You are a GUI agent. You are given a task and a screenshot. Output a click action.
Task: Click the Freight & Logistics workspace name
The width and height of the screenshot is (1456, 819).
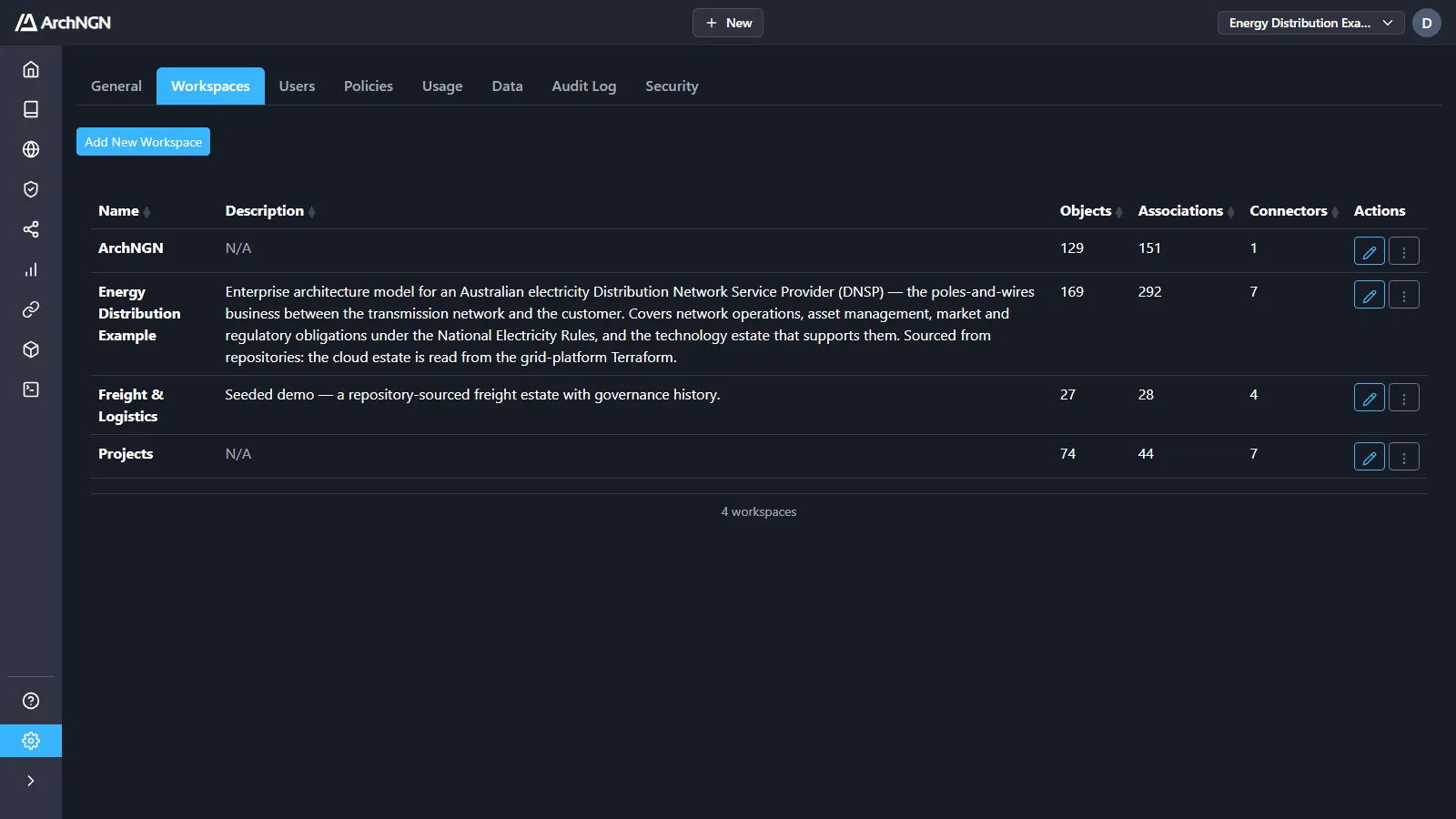[x=131, y=406]
